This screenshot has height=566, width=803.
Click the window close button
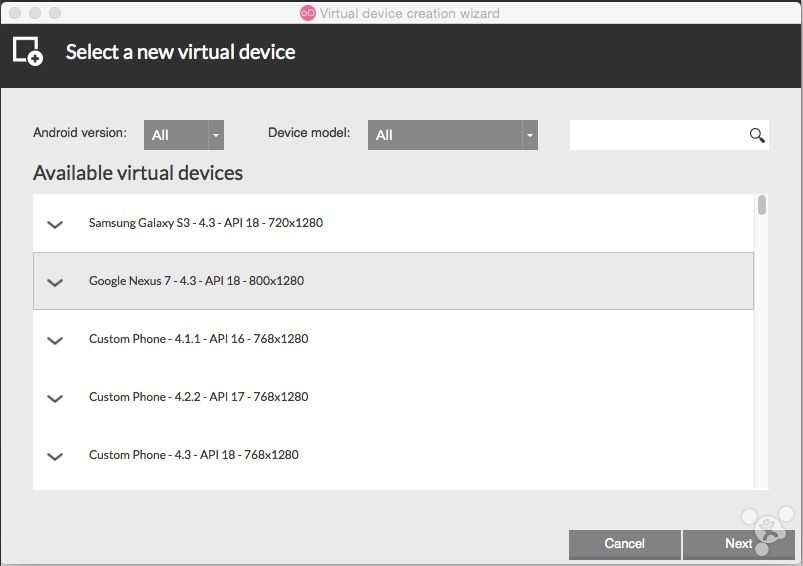[x=15, y=13]
